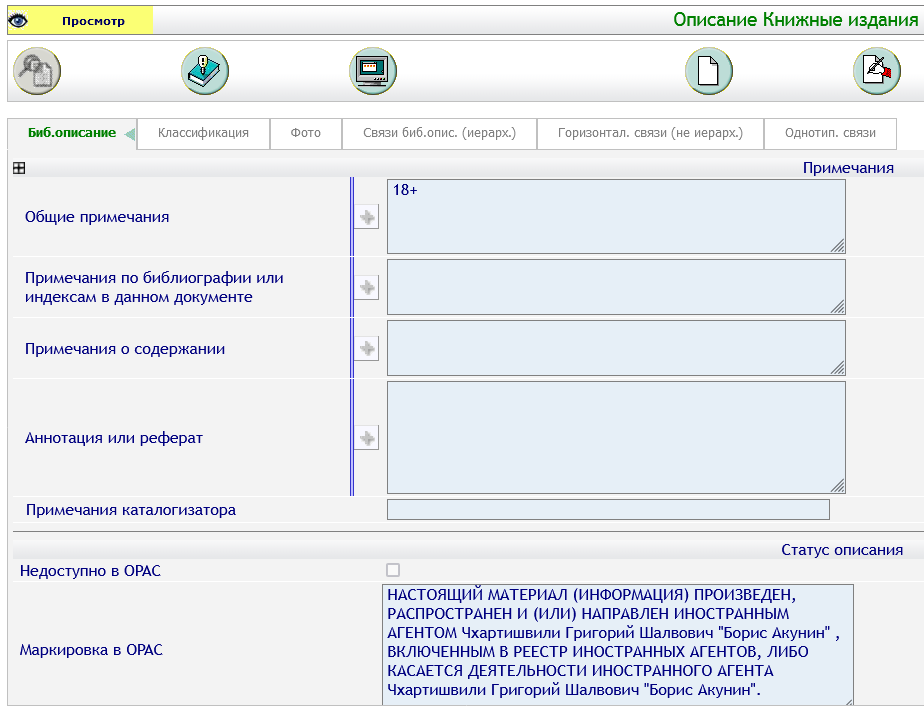Expand the grid plus icon beside Примечания
This screenshot has width=924, height=716.
(19, 168)
